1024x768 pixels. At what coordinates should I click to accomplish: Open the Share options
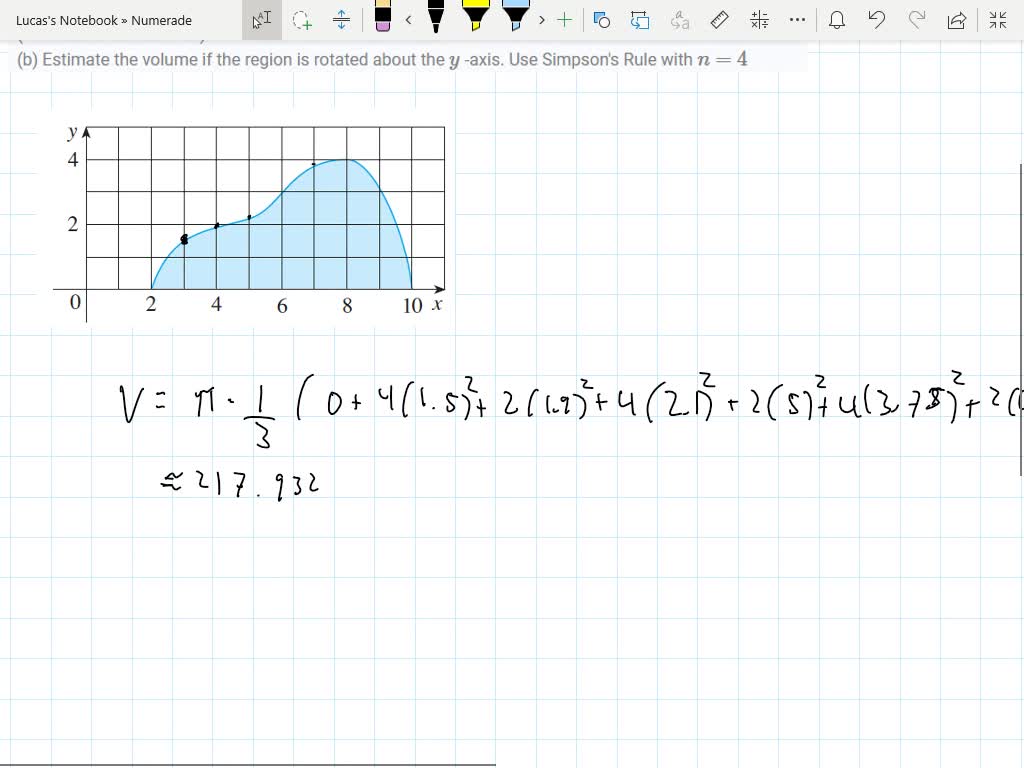coord(958,18)
